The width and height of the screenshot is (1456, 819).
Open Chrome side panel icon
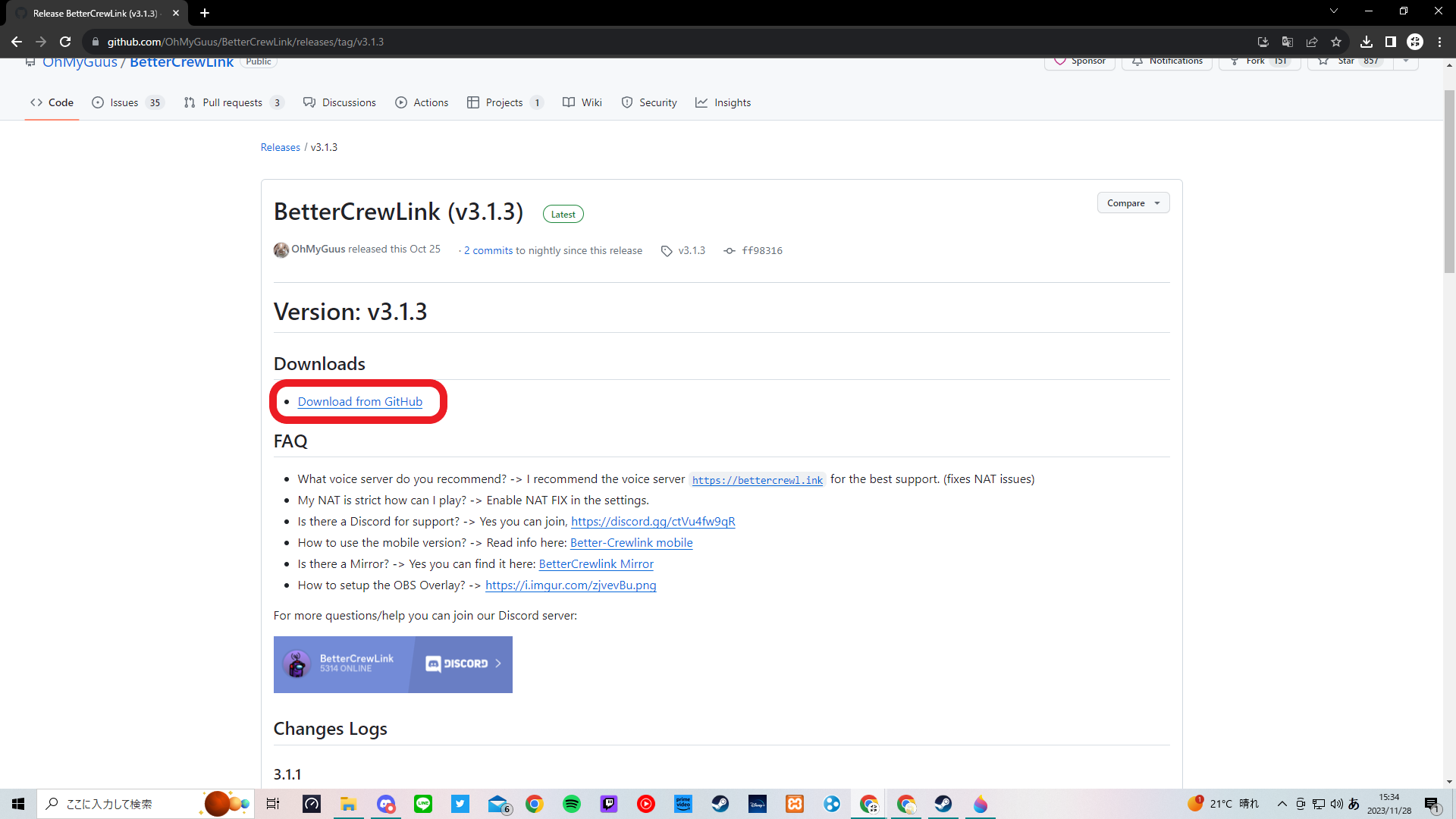pyautogui.click(x=1390, y=42)
